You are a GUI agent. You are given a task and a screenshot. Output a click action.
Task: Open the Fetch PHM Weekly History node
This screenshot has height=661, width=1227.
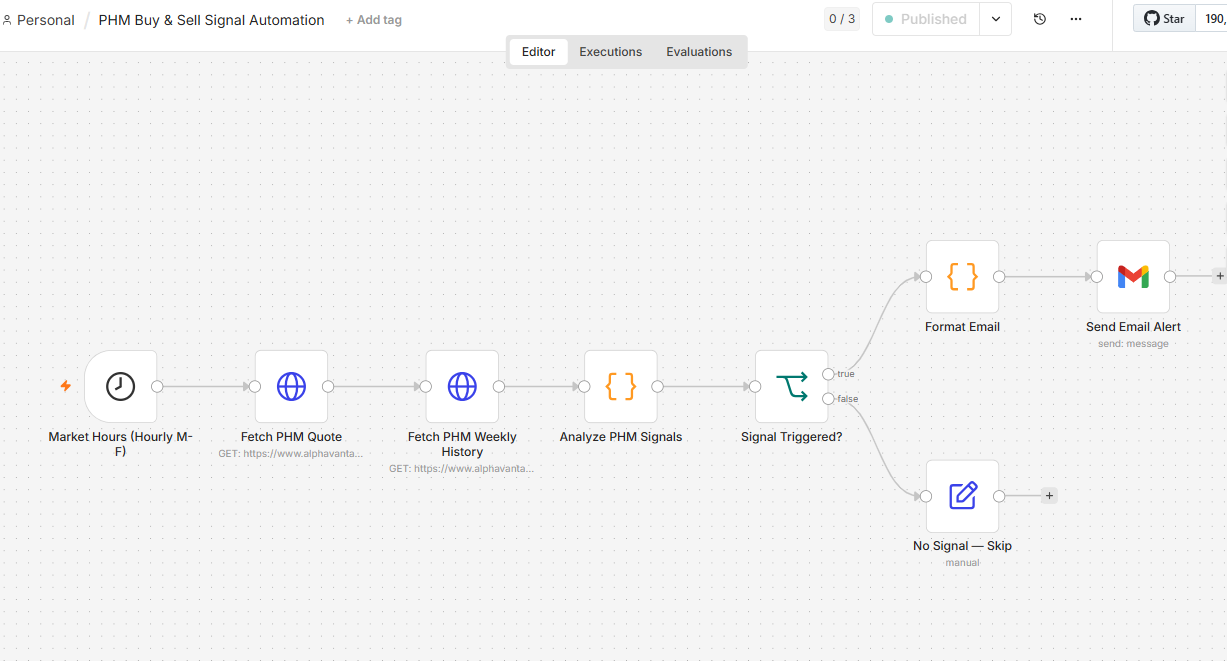[462, 386]
